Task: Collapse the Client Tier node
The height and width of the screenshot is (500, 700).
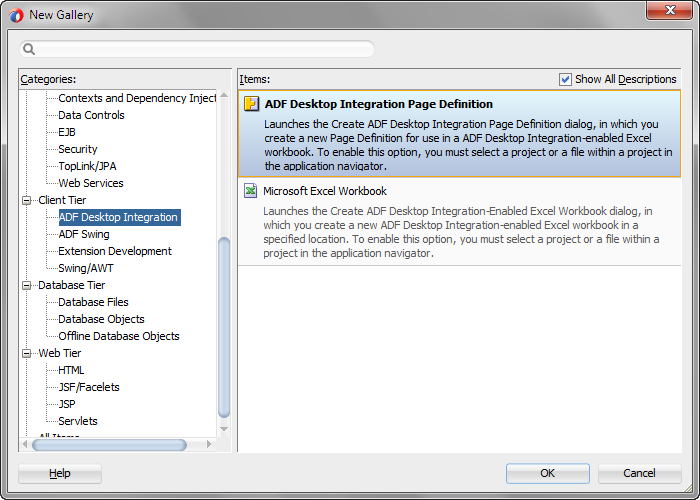Action: pos(27,200)
